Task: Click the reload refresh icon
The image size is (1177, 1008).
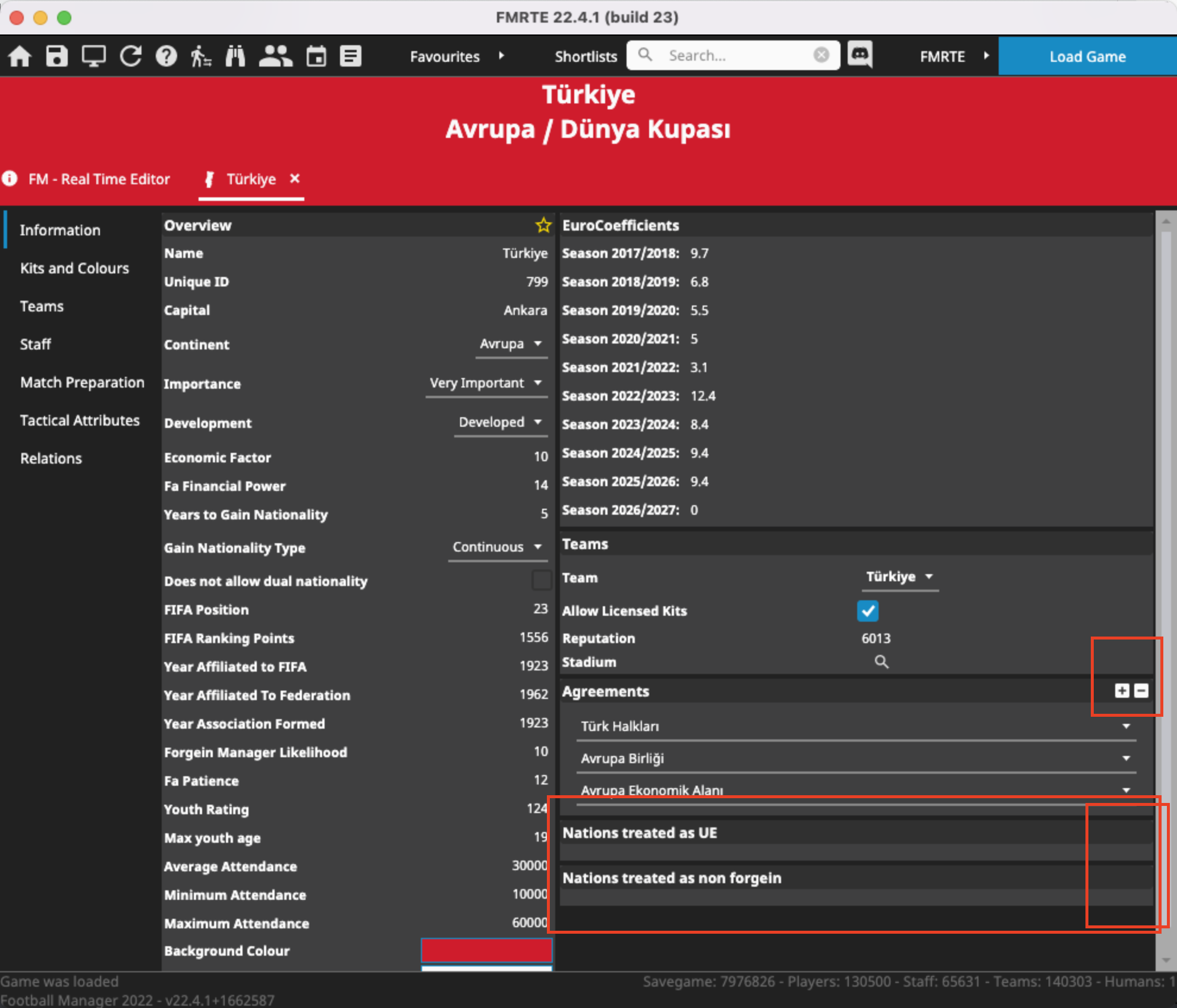Action: tap(130, 56)
